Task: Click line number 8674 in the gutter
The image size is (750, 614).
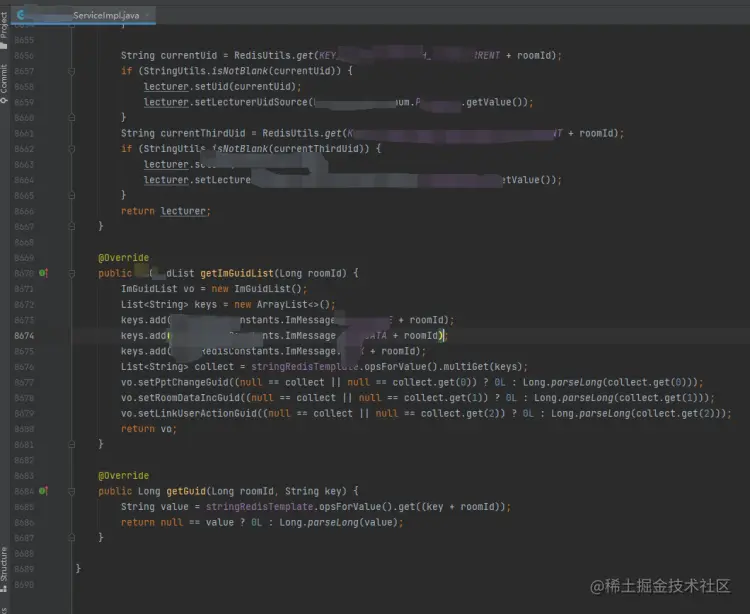Action: pyautogui.click(x=24, y=336)
